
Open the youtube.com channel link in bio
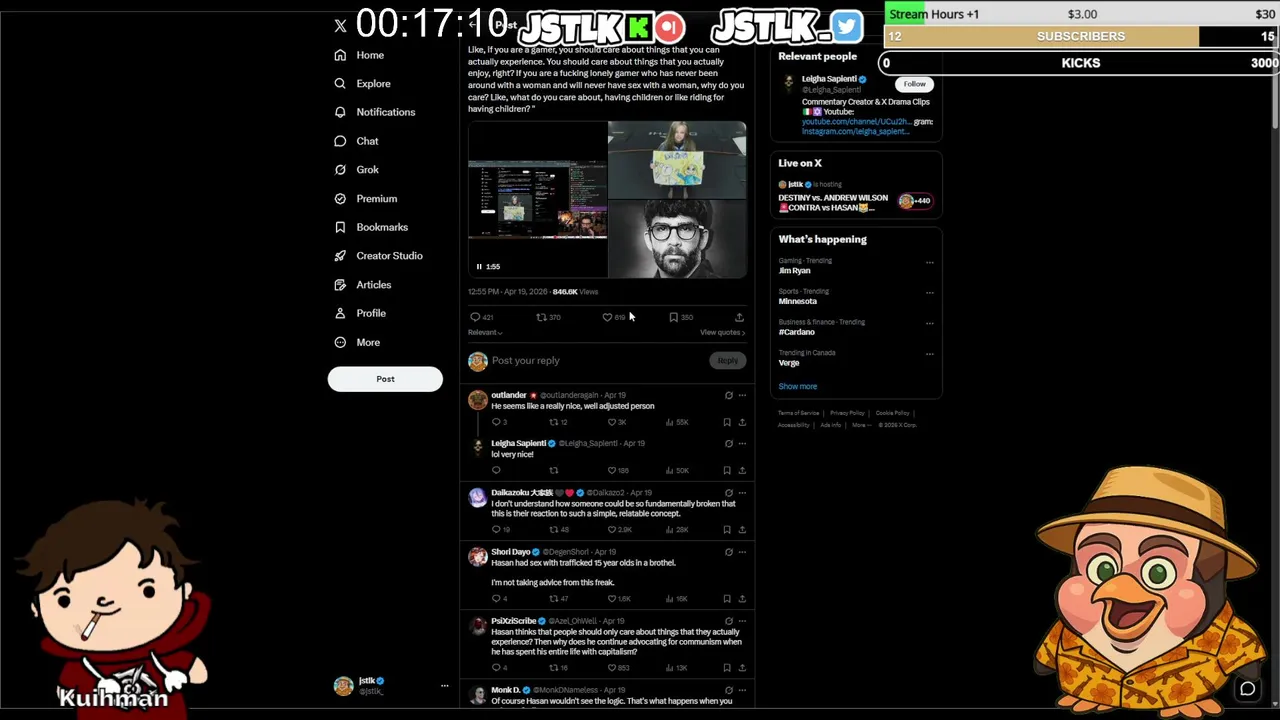856,122
